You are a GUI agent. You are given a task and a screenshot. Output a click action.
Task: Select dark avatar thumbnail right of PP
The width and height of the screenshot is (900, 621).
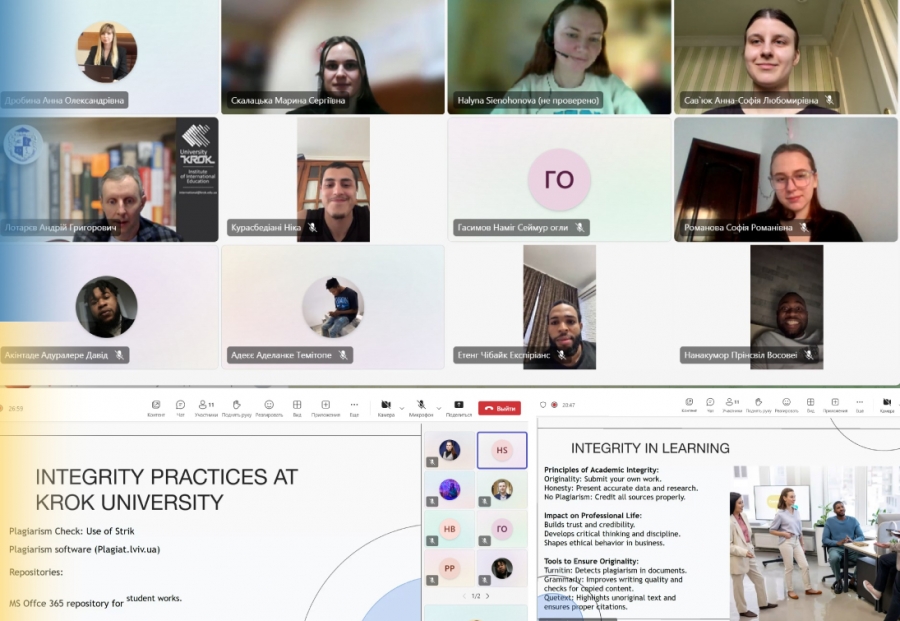tap(502, 568)
